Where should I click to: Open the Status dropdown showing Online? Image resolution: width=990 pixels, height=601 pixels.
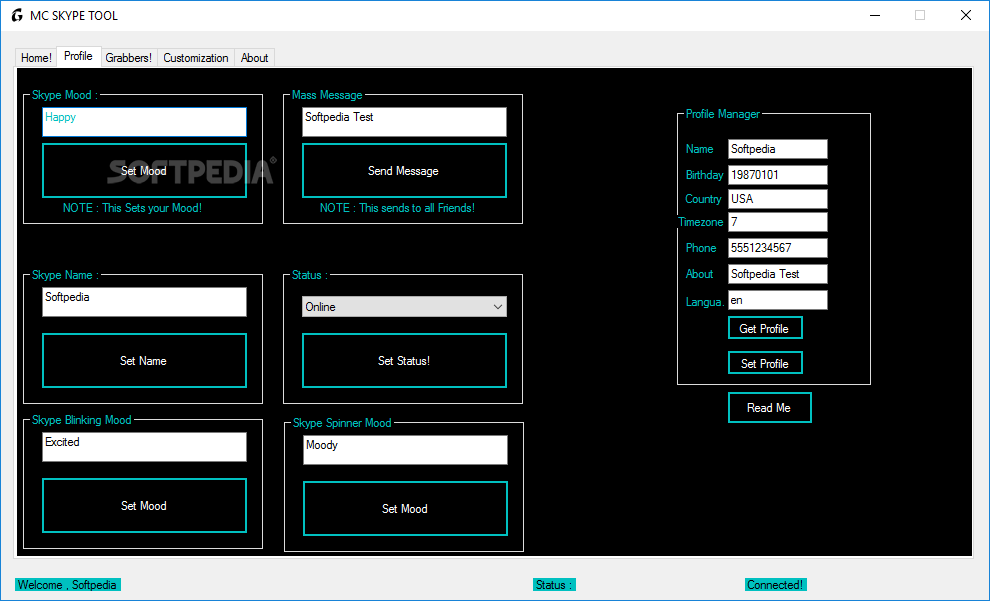tap(404, 307)
